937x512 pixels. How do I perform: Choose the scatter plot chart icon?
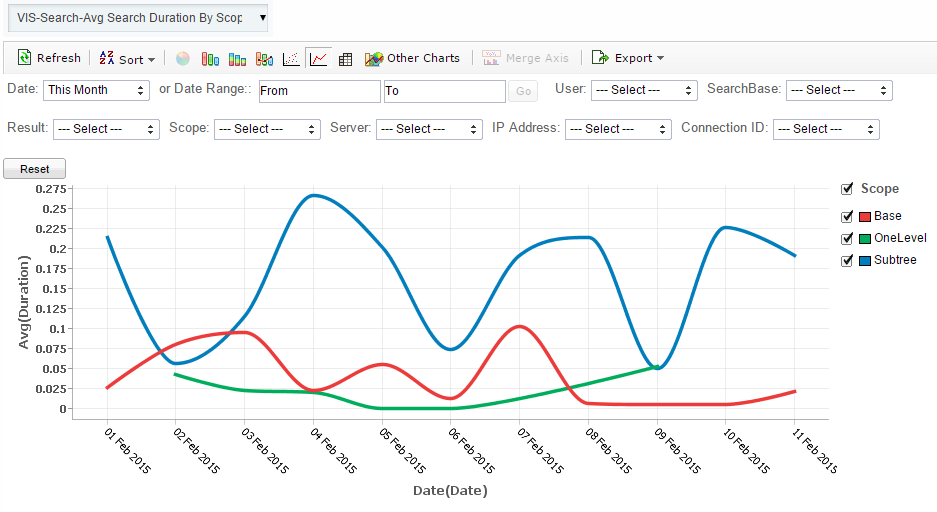click(x=291, y=59)
